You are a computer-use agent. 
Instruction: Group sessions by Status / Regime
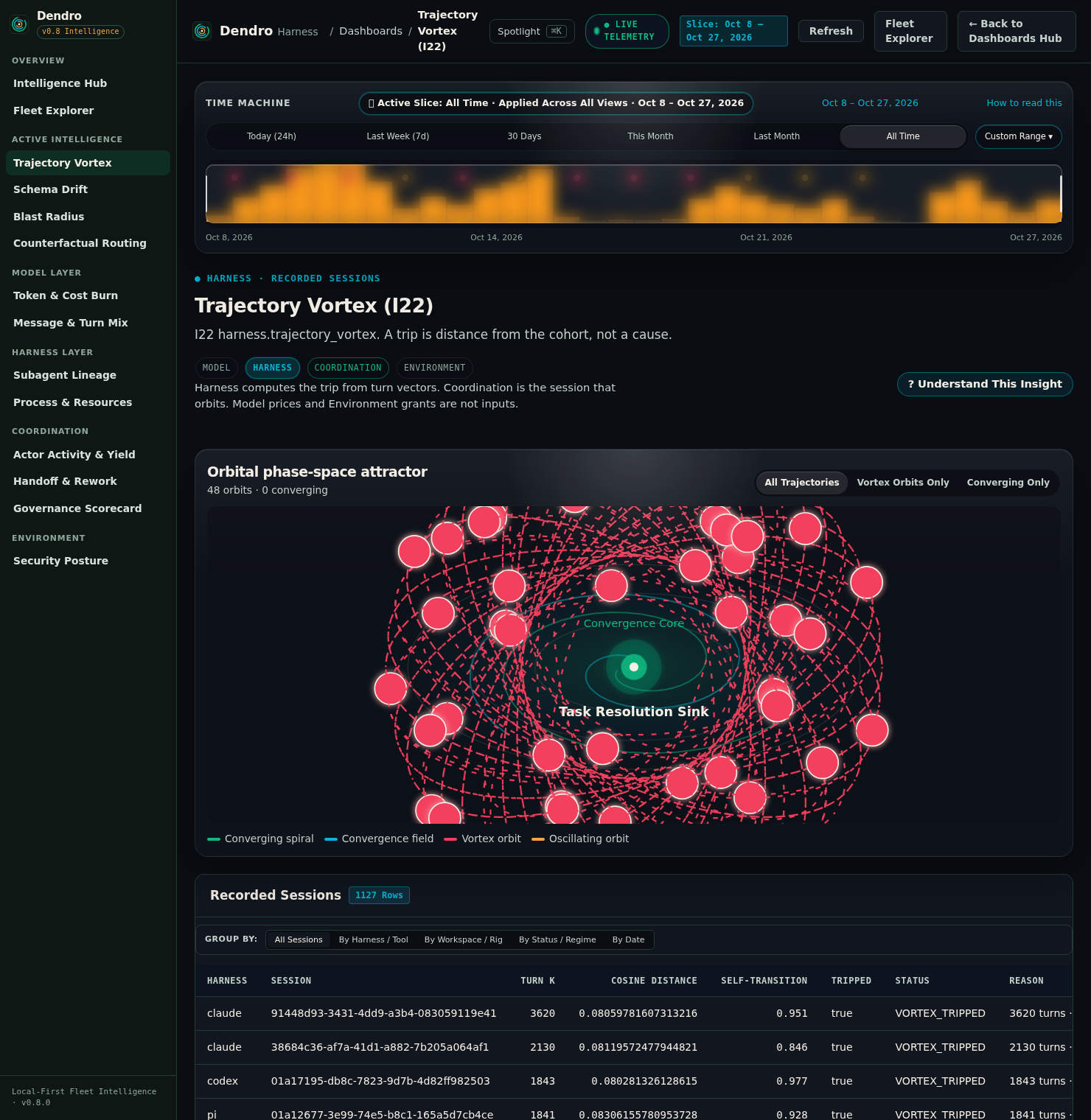coord(557,939)
